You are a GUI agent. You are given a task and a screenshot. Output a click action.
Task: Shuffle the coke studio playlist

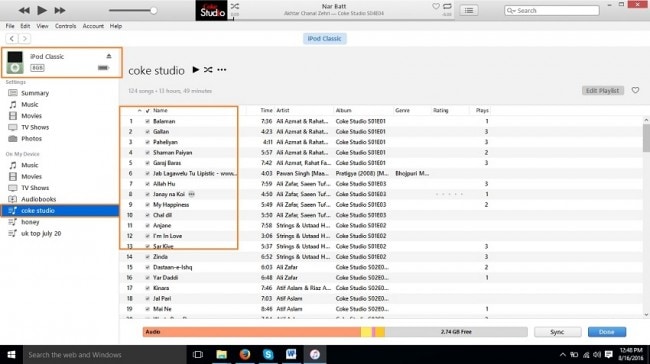[208, 70]
